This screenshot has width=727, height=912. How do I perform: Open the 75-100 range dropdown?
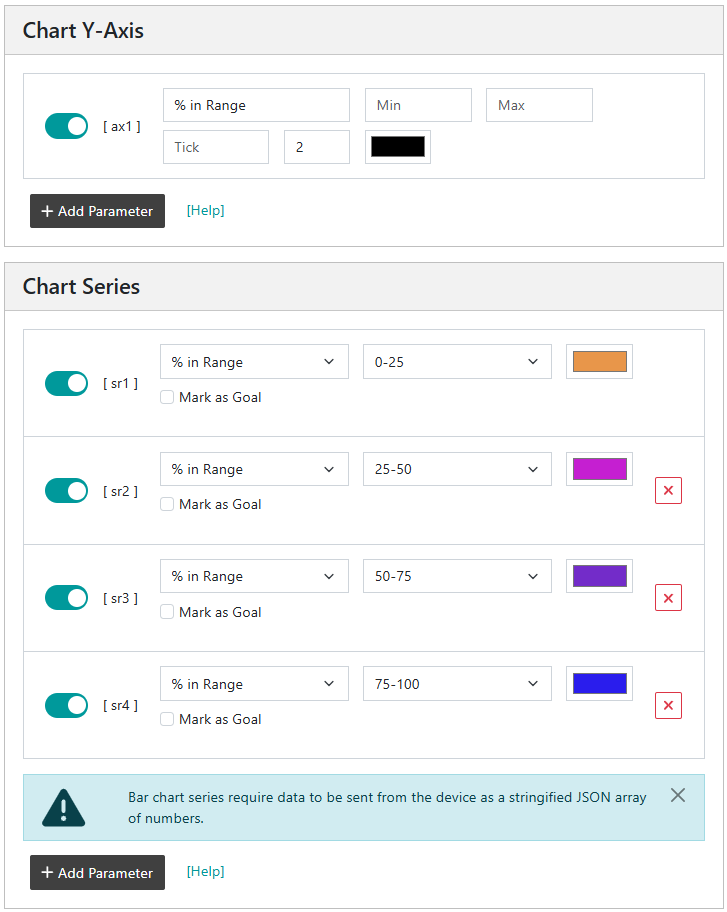457,684
